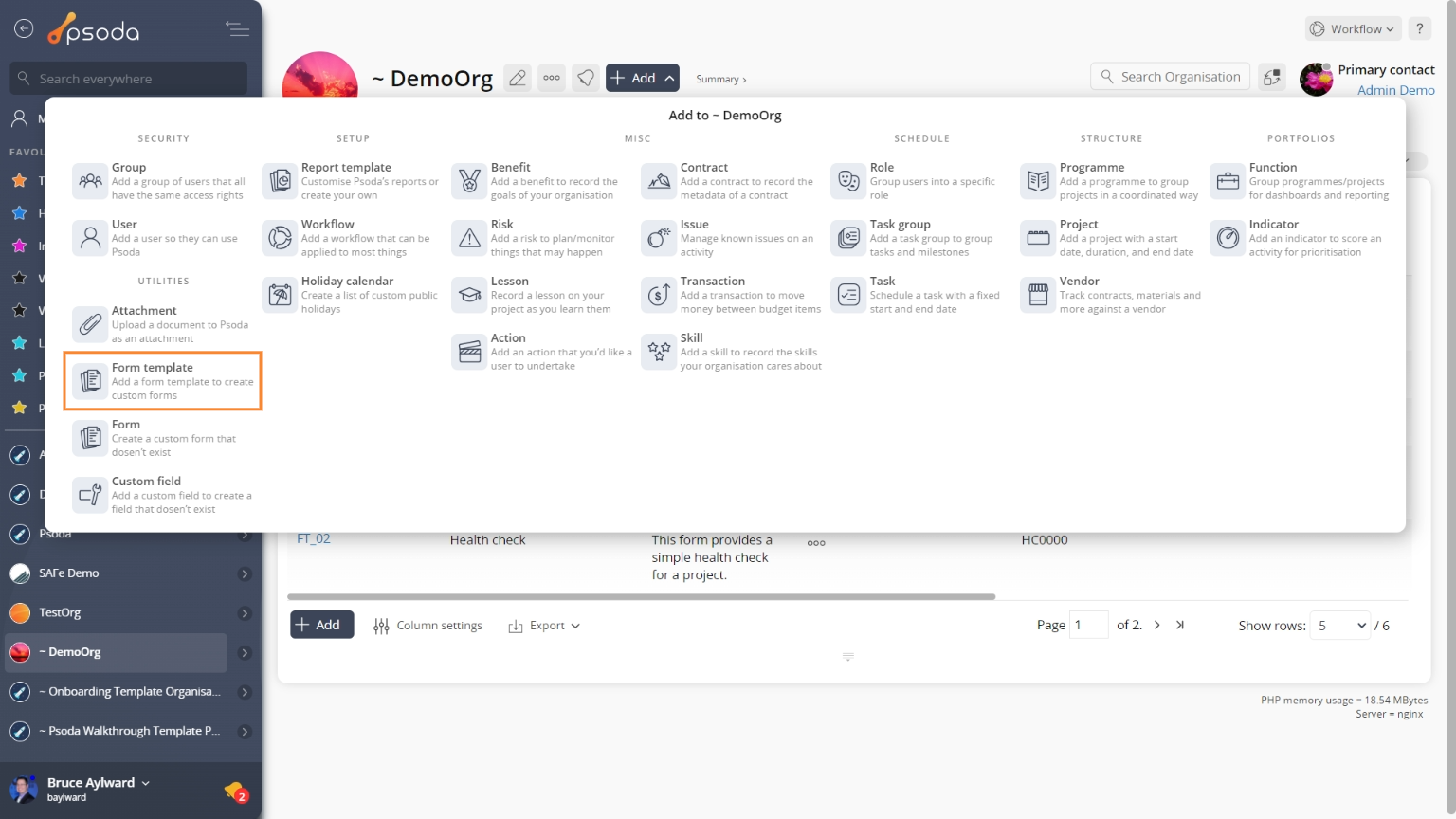Click the Lesson graduation cap icon

(x=469, y=295)
